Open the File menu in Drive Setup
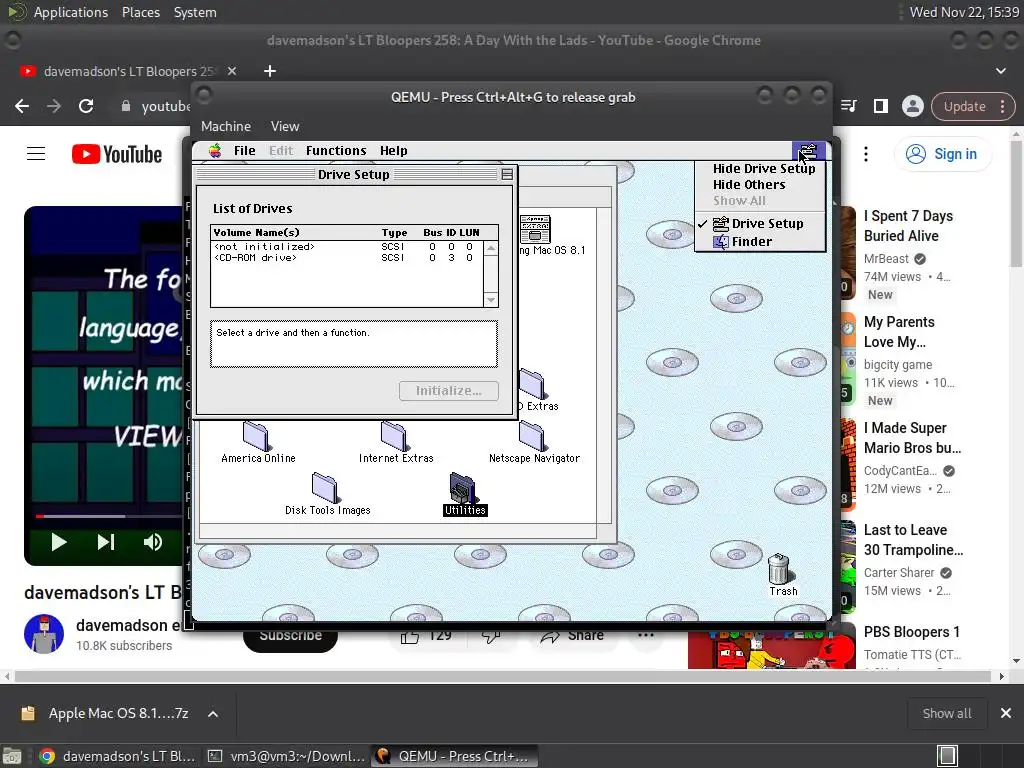Screen dimensions: 1024x768 pos(245,151)
